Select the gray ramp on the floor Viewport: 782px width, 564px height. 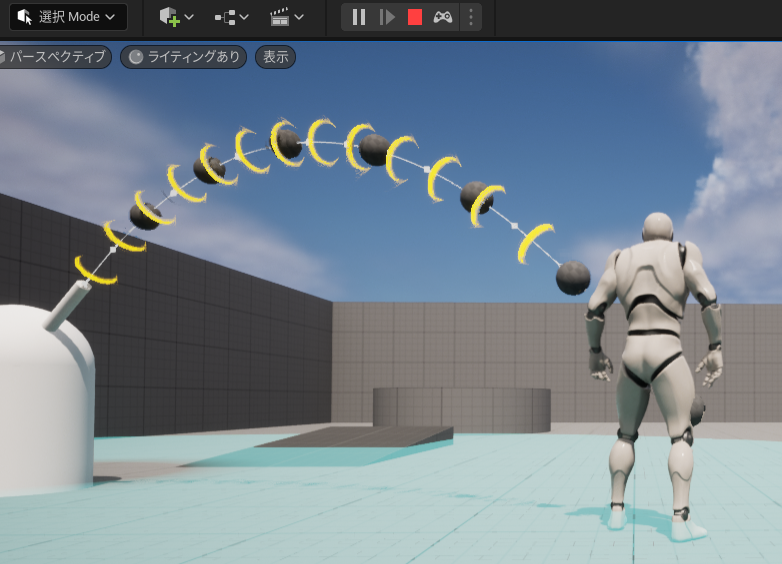[359, 436]
